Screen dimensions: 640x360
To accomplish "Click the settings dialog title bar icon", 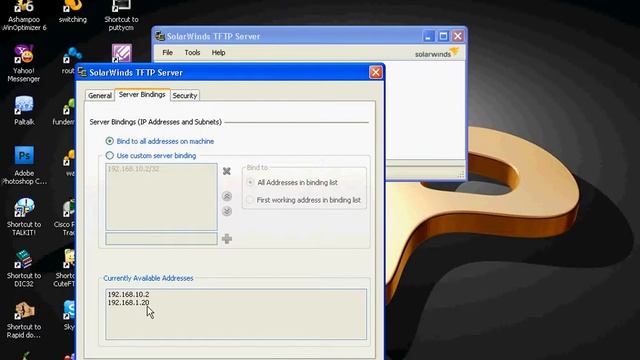I will click(x=82, y=72).
